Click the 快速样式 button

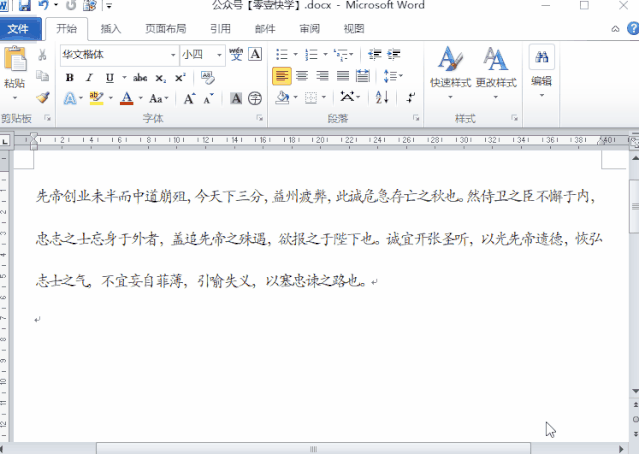pyautogui.click(x=450, y=70)
